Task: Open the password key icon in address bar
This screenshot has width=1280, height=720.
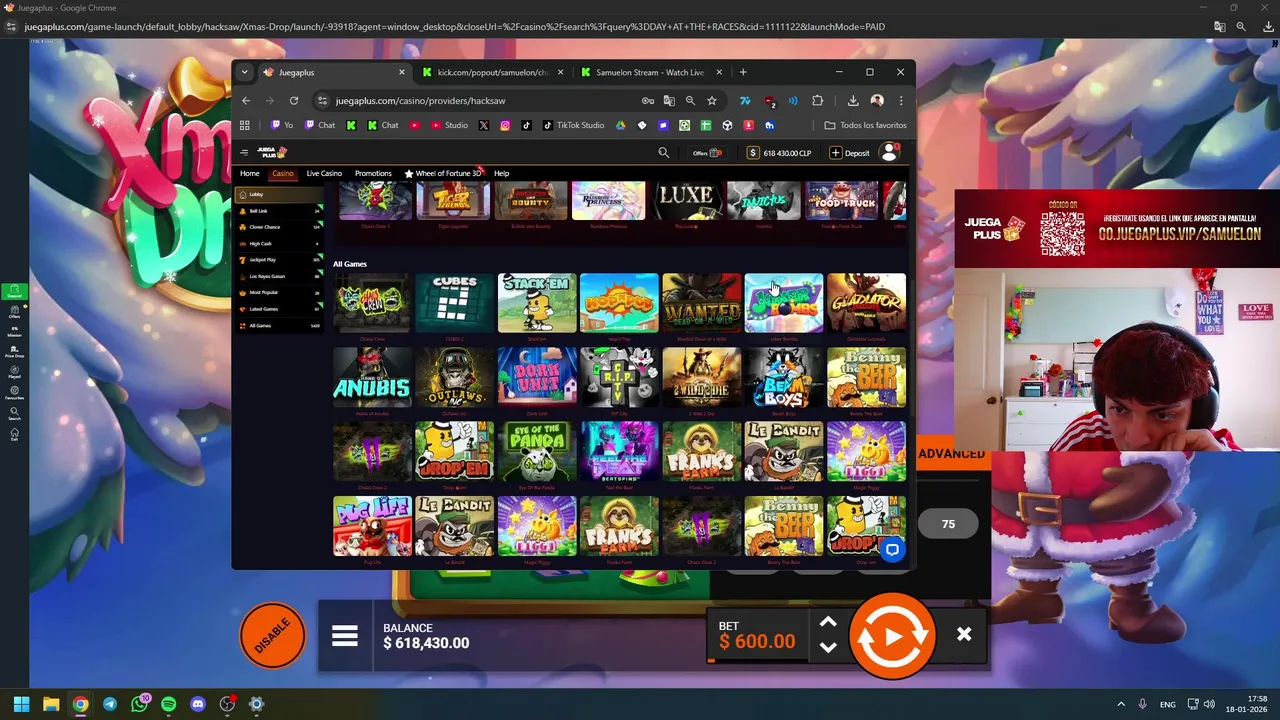Action: 648,101
